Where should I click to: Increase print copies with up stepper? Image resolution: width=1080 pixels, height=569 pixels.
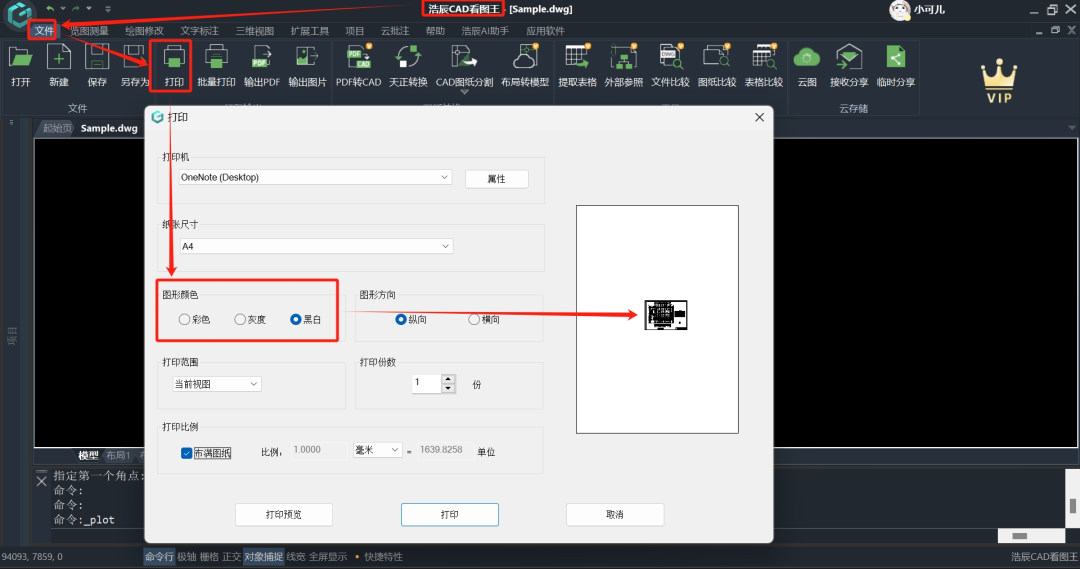[448, 379]
